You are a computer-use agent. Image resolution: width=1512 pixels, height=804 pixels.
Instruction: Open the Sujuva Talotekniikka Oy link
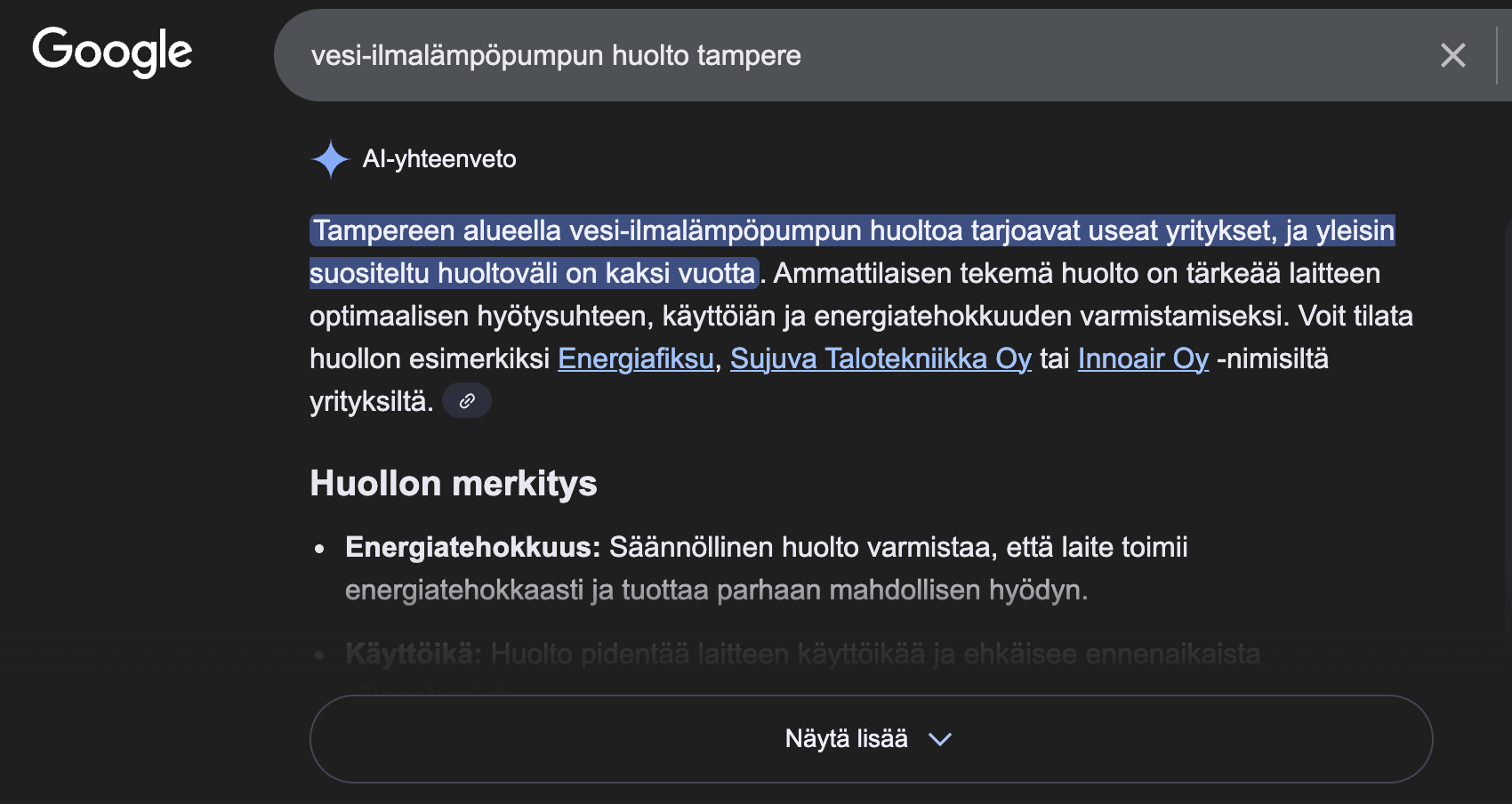tap(880, 358)
